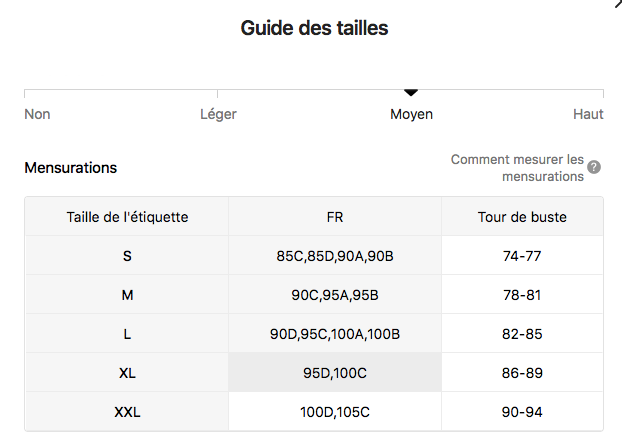Click the "74-77" bust measurement cell
The image size is (622, 446).
tap(522, 256)
